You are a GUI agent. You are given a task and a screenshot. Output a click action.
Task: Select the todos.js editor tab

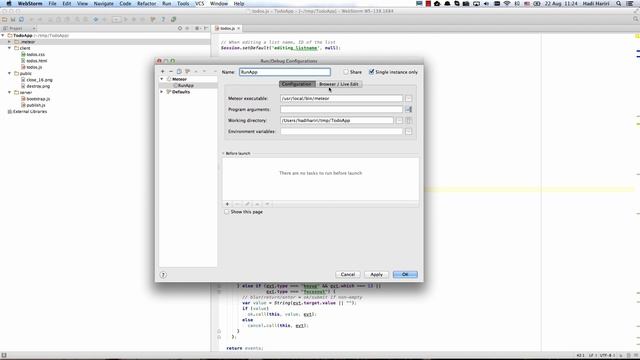[227, 28]
